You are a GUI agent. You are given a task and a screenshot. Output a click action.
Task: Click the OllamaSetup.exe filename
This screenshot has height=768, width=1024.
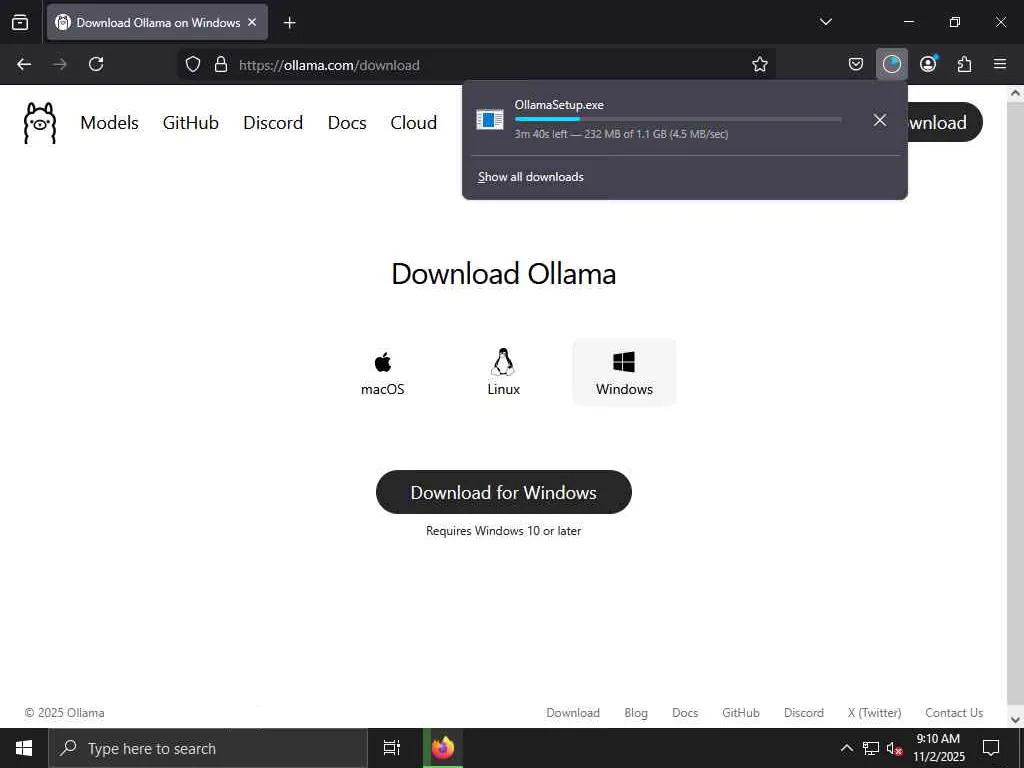pos(559,104)
